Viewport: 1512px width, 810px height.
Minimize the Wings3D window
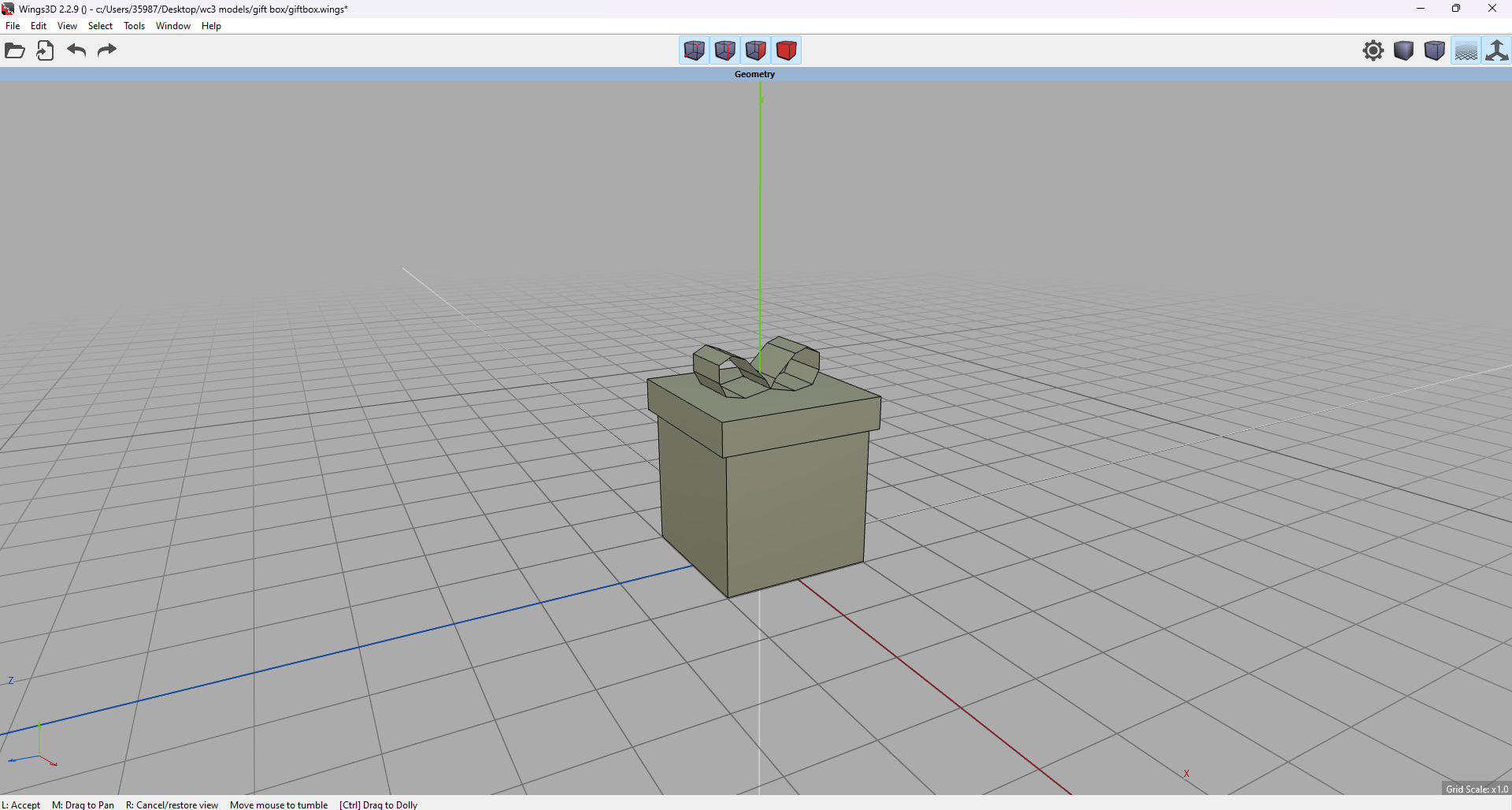(1421, 9)
